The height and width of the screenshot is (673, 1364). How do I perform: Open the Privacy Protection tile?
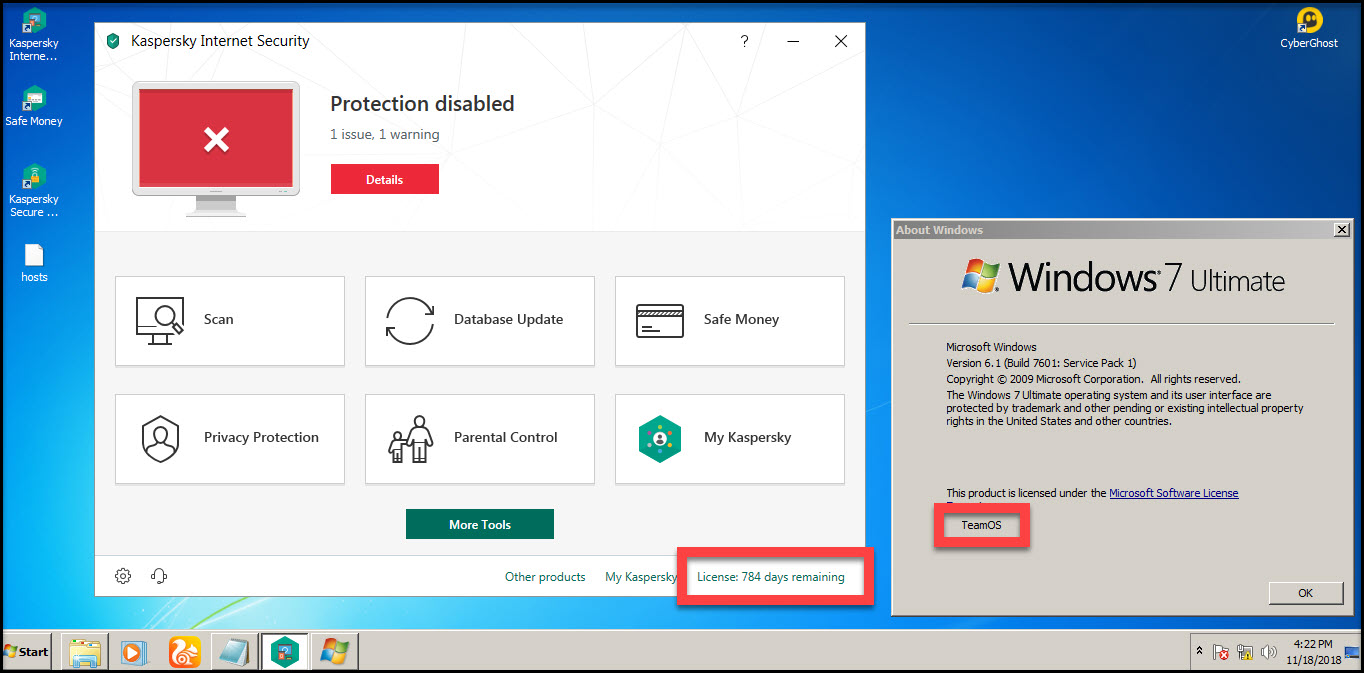tap(230, 439)
